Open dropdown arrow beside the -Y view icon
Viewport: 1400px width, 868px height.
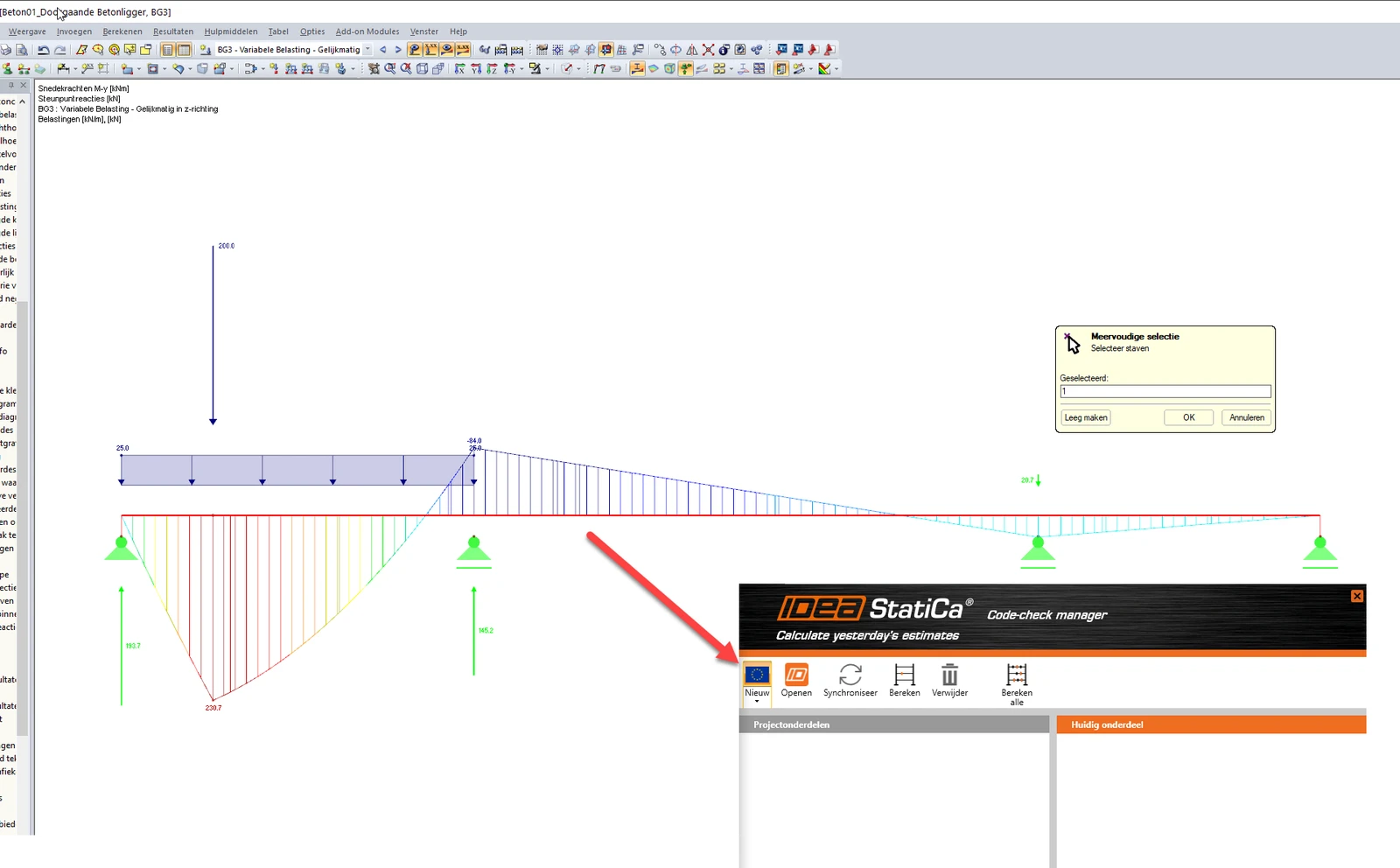(521, 68)
